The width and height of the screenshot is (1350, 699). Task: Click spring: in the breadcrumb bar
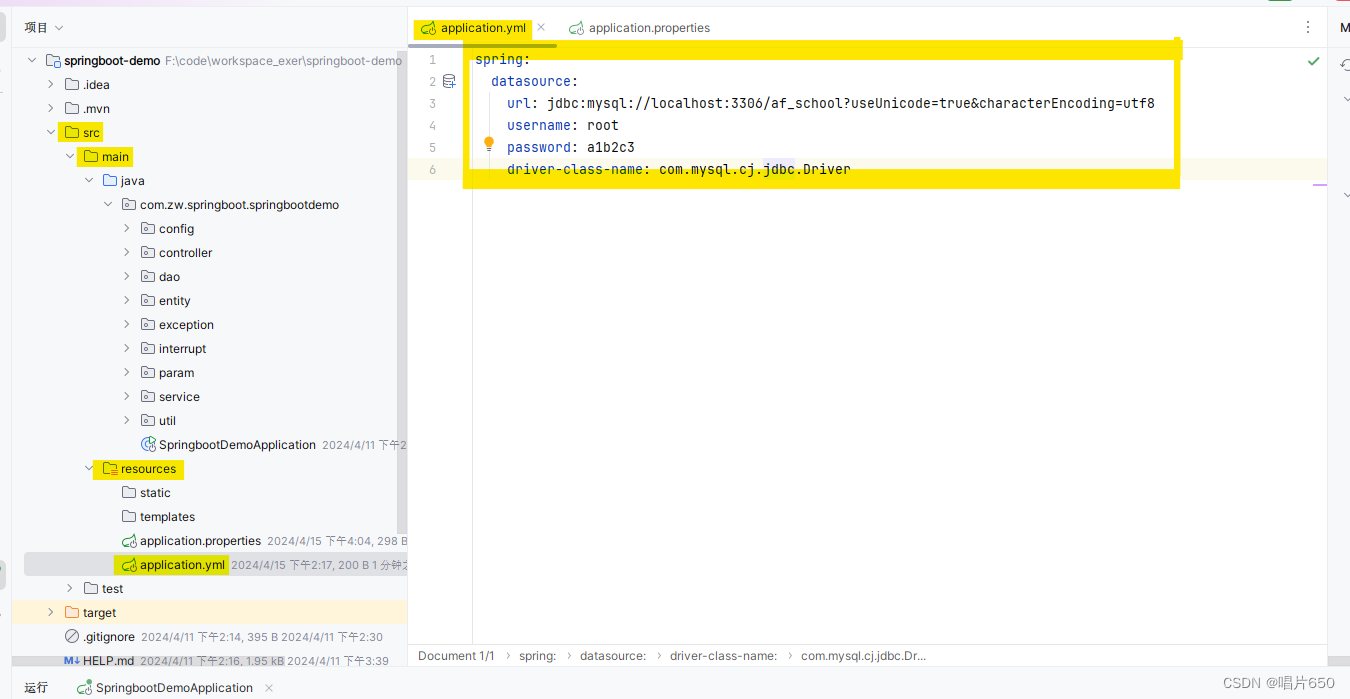[537, 656]
